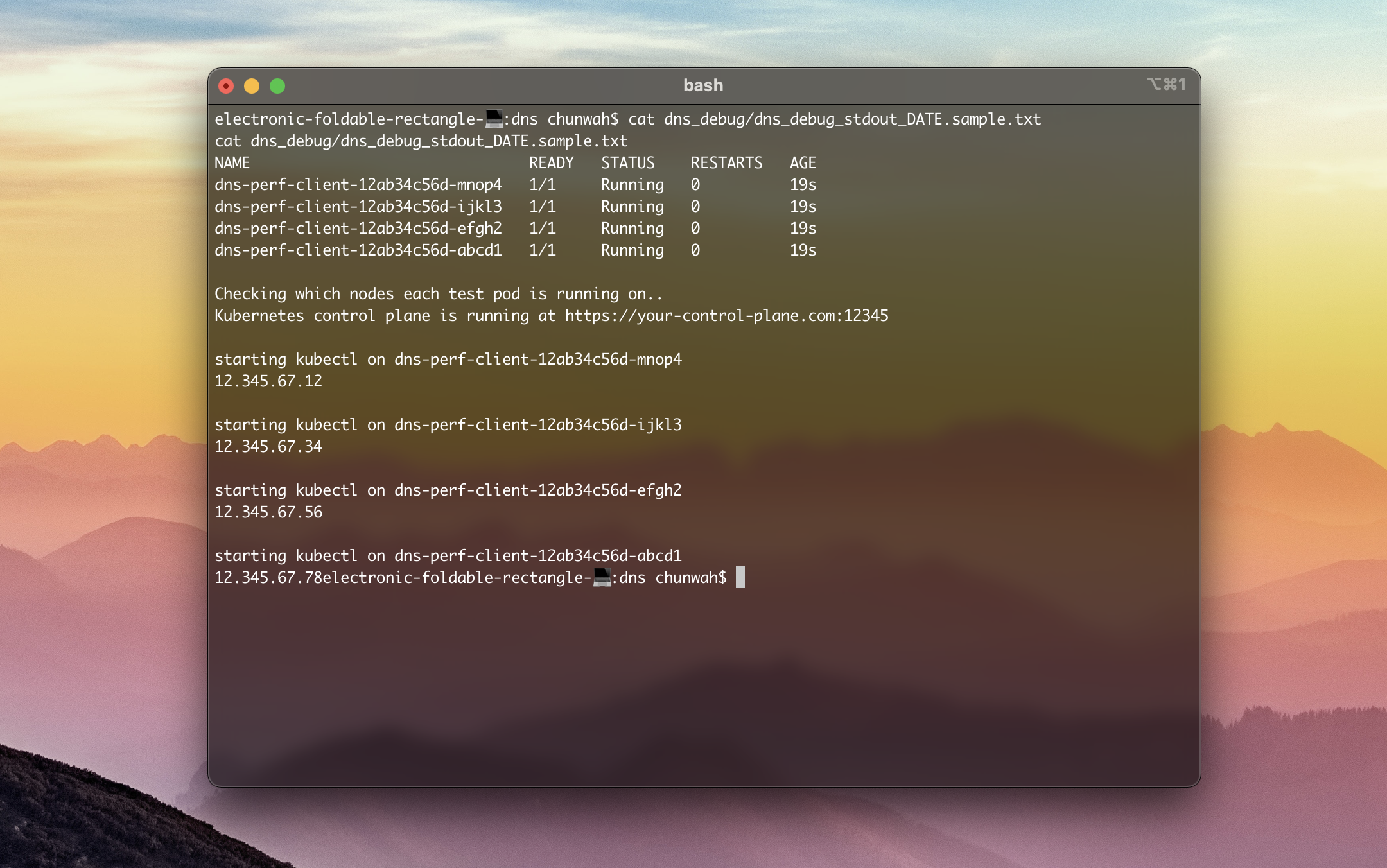Screen dimensions: 1387x868
Task: Click the 'Checking which nodes' output line
Action: click(438, 293)
